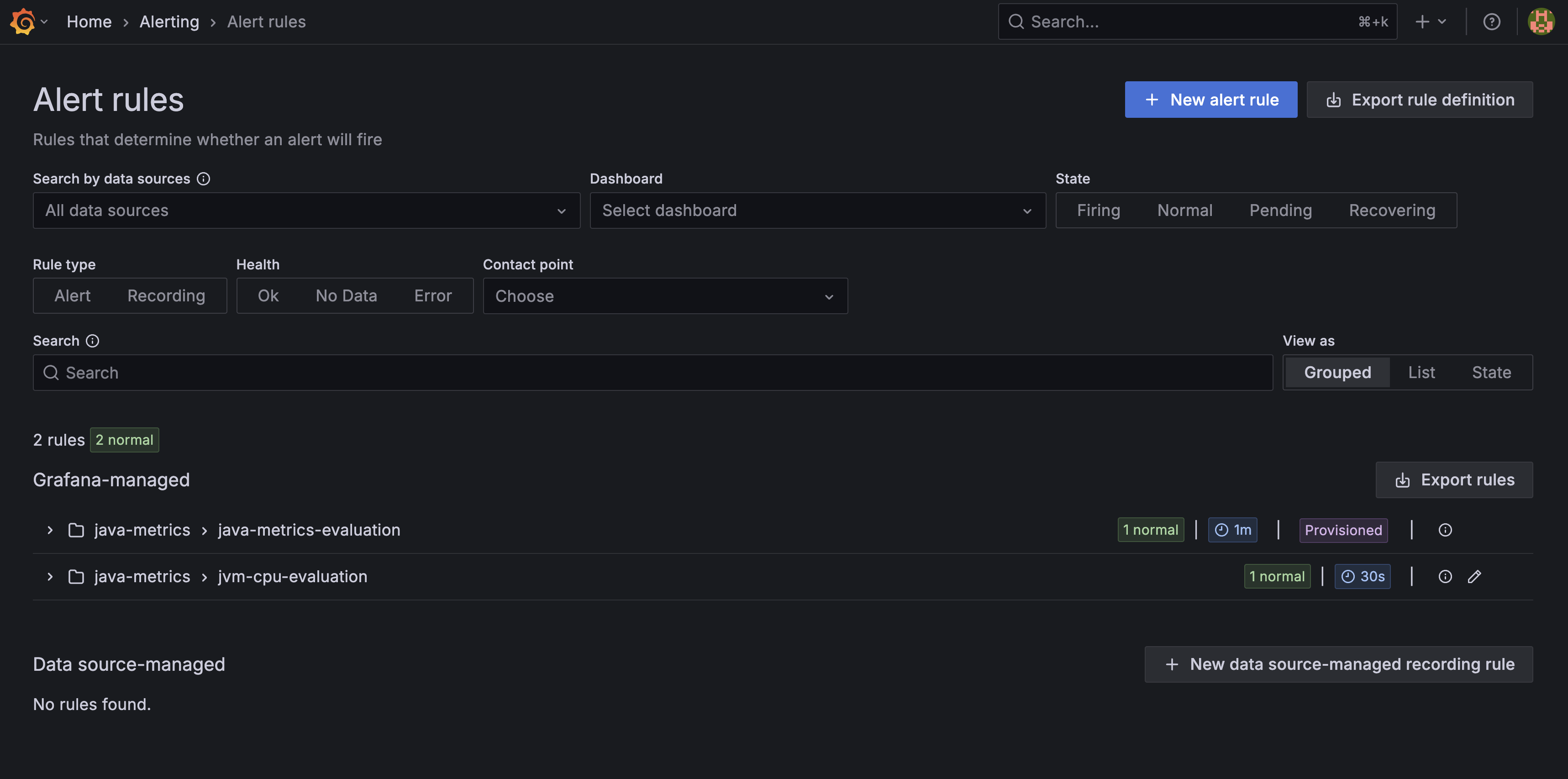Switch view to Grouped

click(x=1337, y=373)
